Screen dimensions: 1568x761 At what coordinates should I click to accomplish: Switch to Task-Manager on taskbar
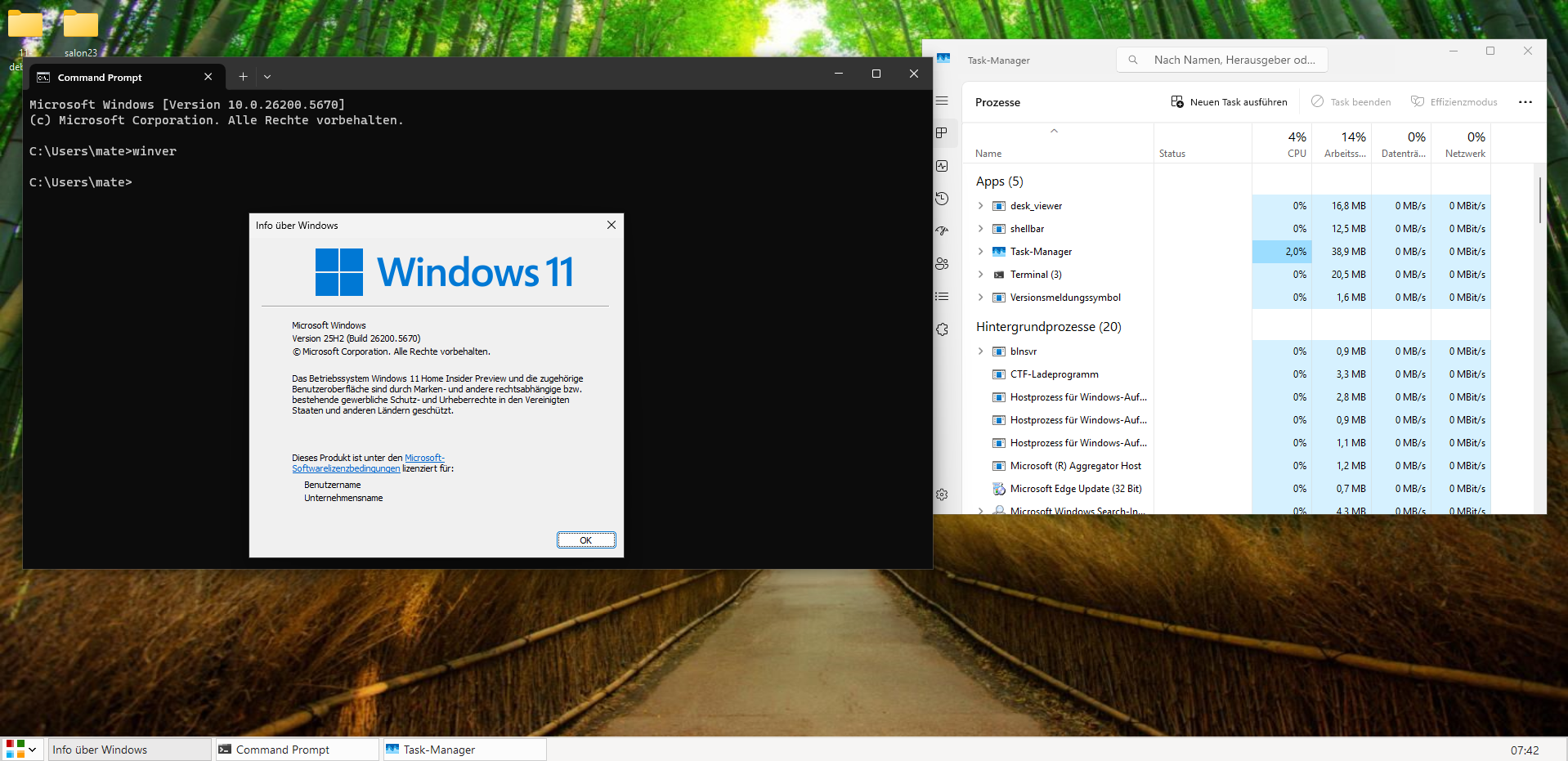[465, 750]
